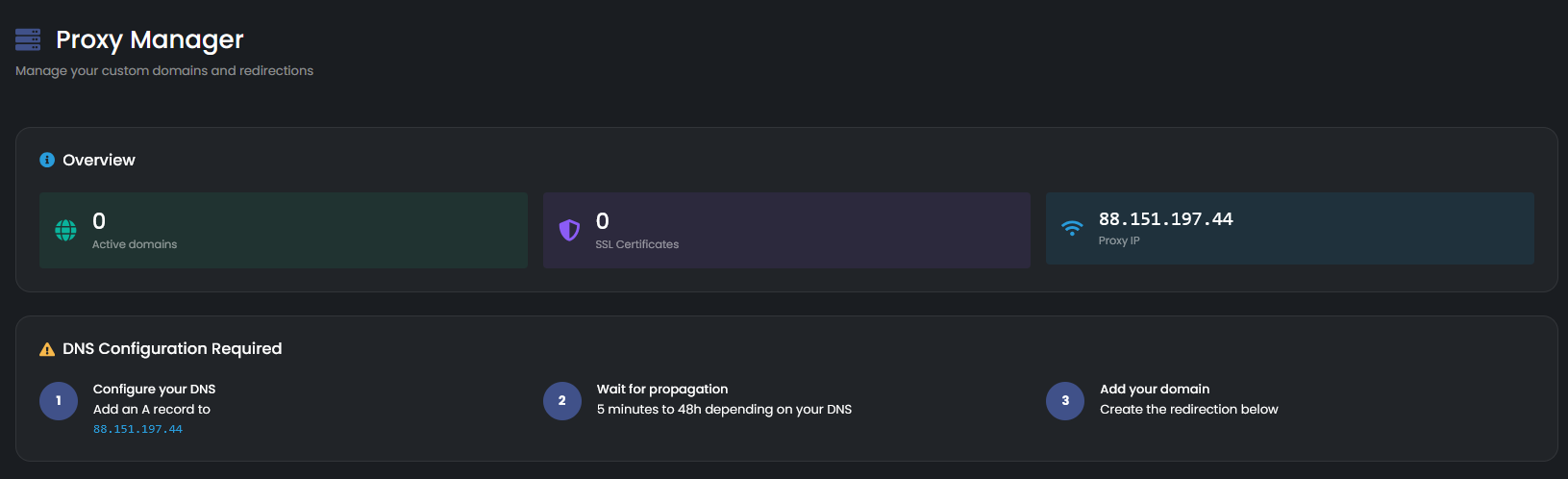1568x479 pixels.
Task: Click the Overview info icon
Action: coord(47,160)
